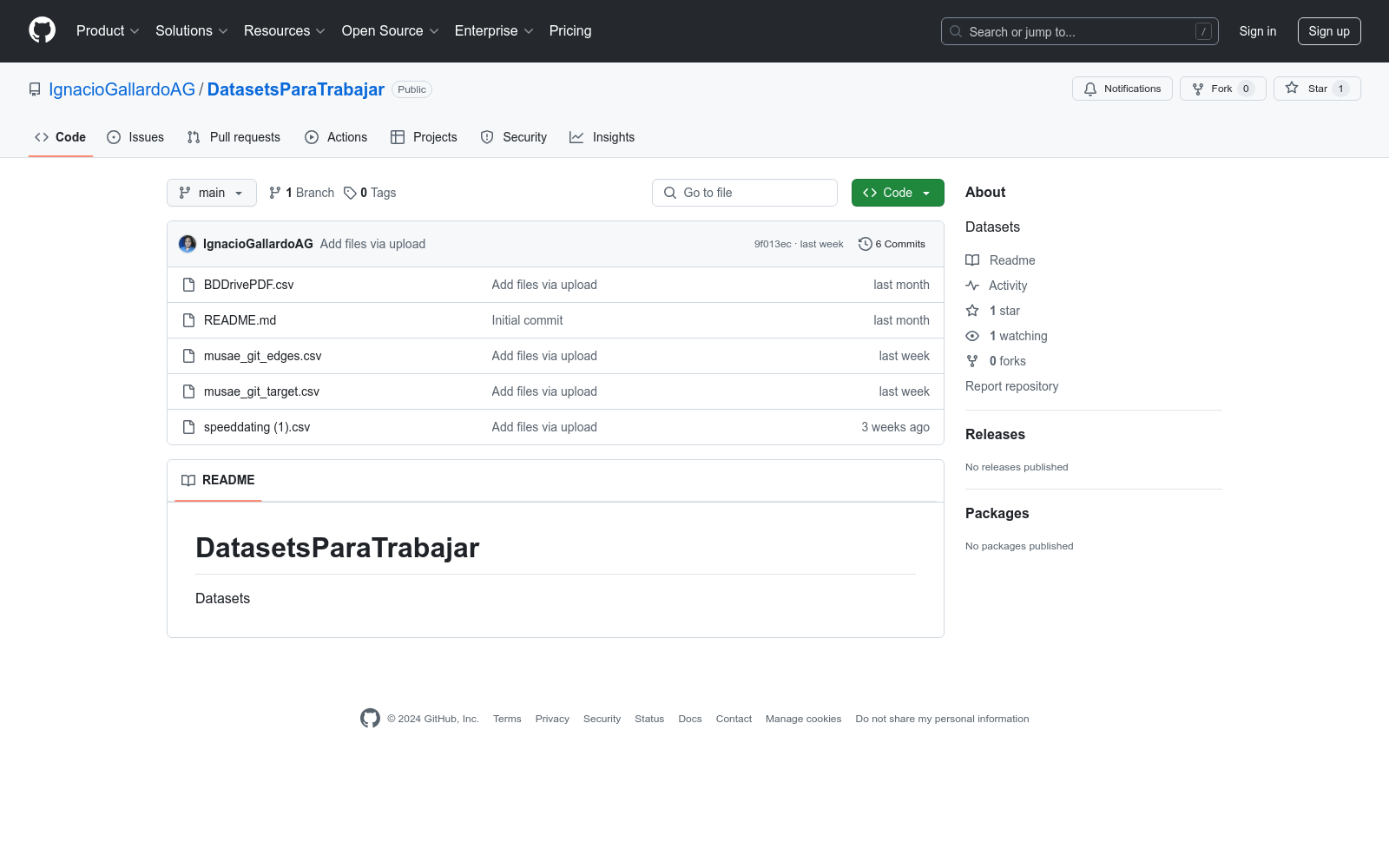Expand the Open Source menu
The height and width of the screenshot is (868, 1389).
(391, 31)
